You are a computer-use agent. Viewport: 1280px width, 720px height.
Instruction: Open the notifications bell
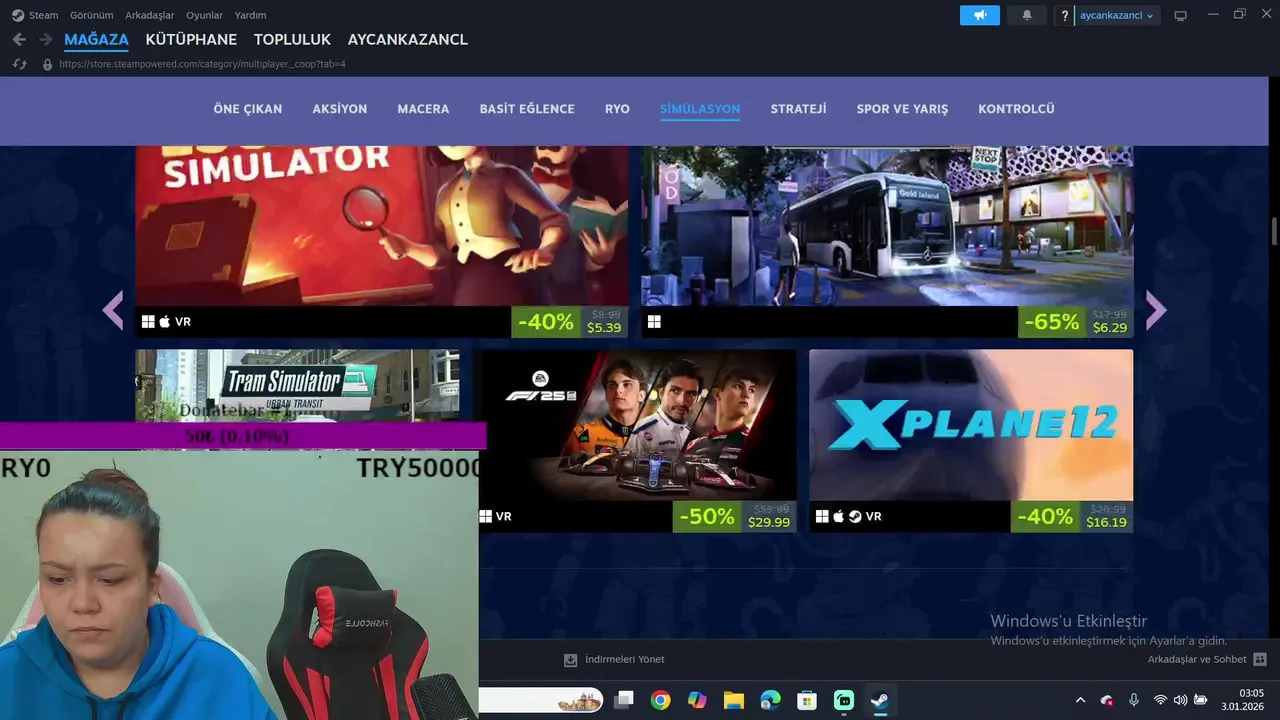[1027, 15]
